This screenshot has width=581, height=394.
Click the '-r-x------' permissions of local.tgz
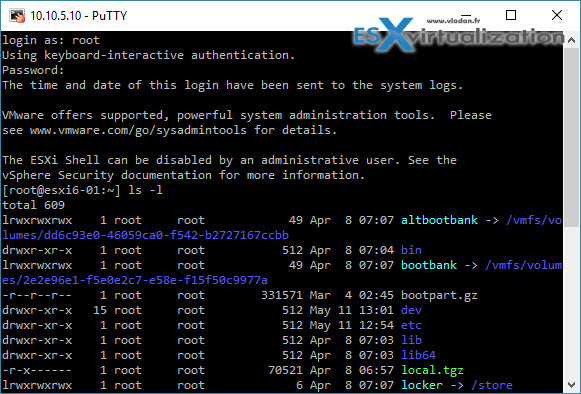(37, 370)
